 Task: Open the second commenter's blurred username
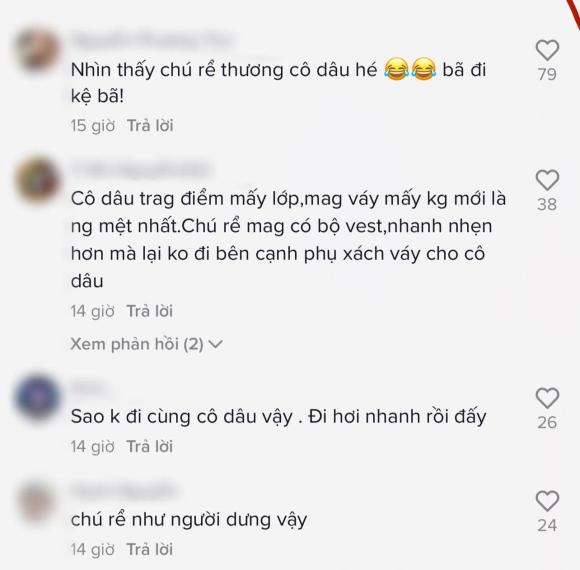coord(141,170)
